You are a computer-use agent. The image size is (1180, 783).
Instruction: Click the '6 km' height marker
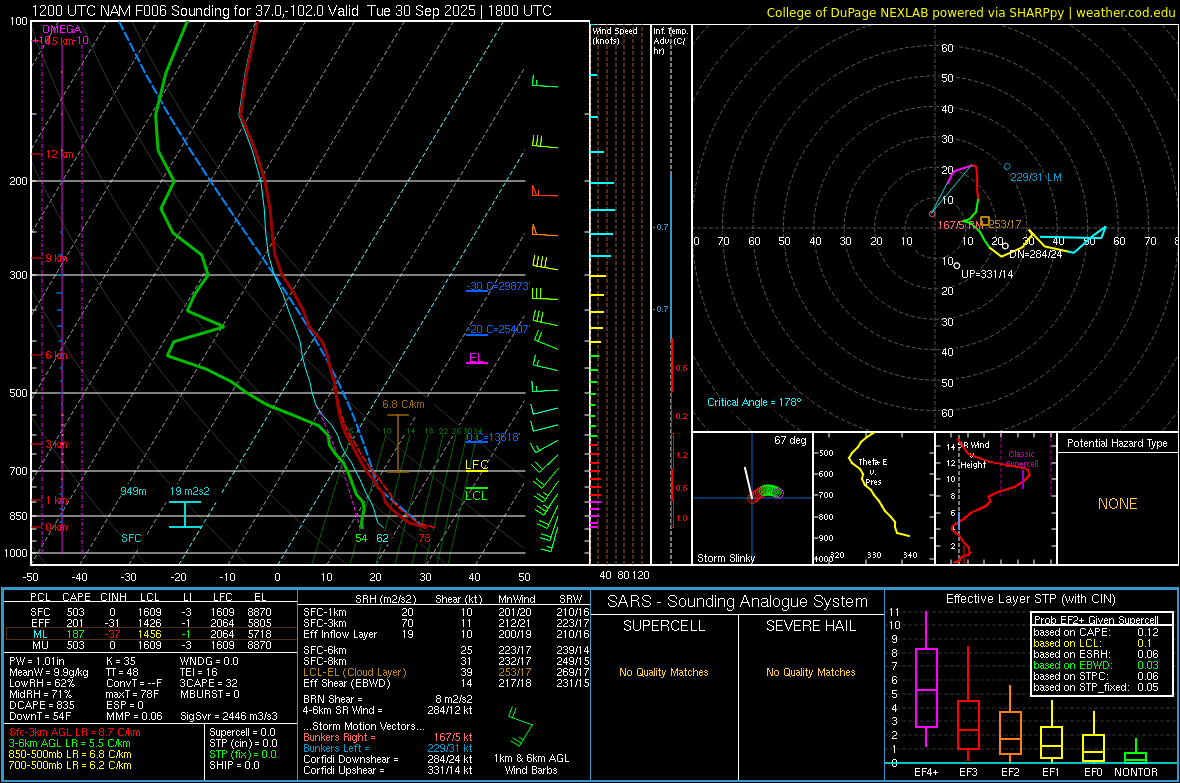(x=56, y=355)
